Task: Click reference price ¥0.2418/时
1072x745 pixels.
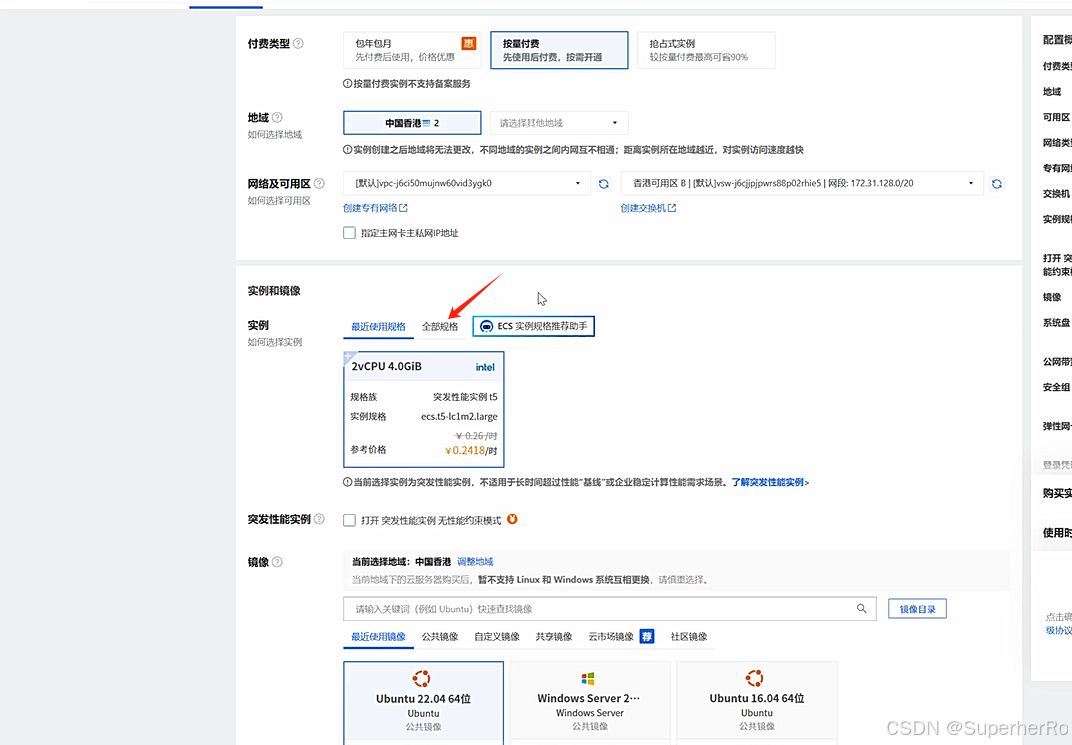Action: pyautogui.click(x=470, y=450)
